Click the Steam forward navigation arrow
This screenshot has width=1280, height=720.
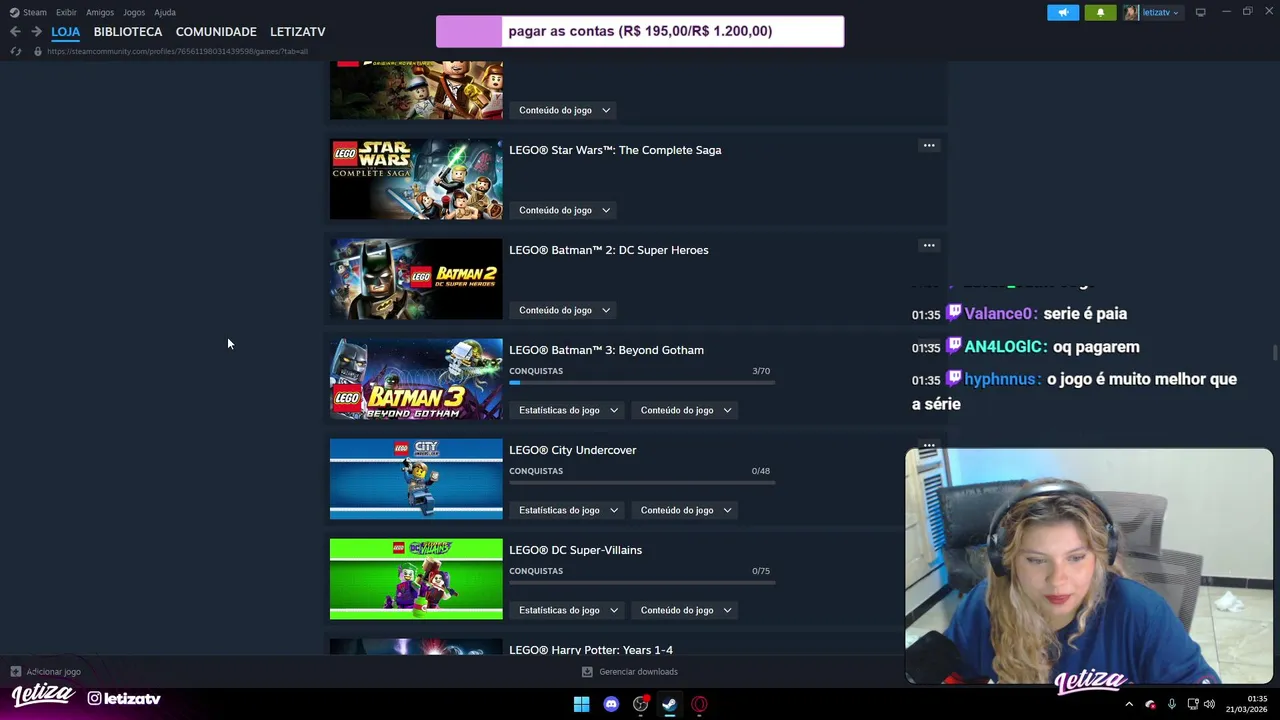pyautogui.click(x=36, y=32)
